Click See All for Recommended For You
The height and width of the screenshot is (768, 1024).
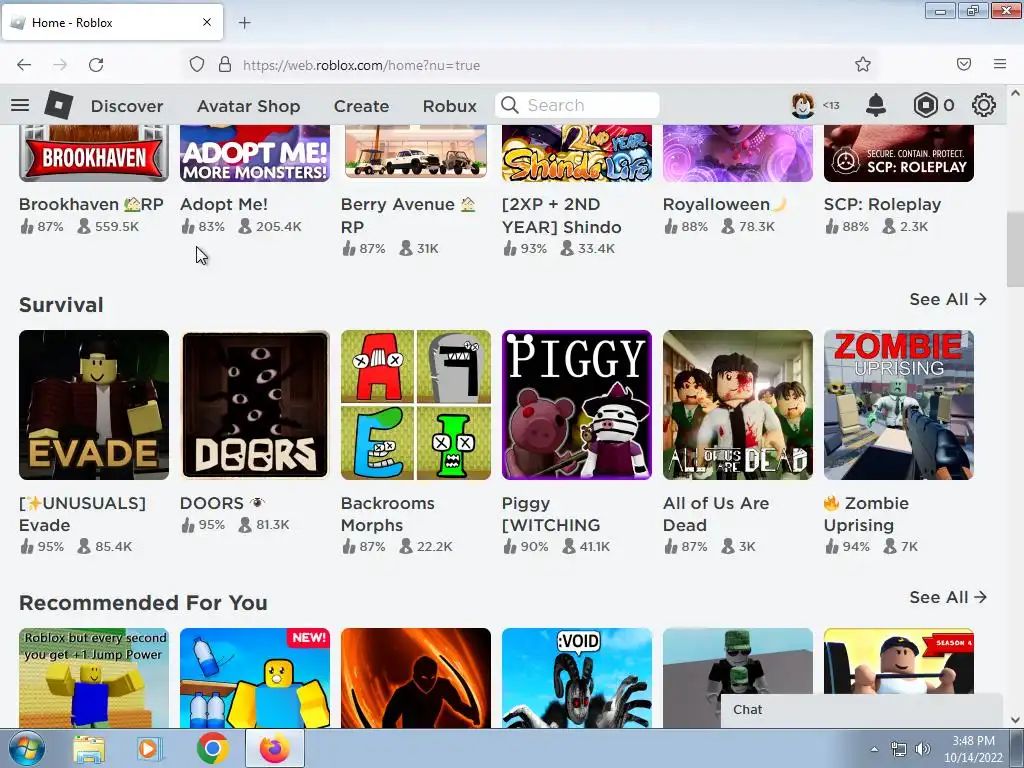pos(948,598)
